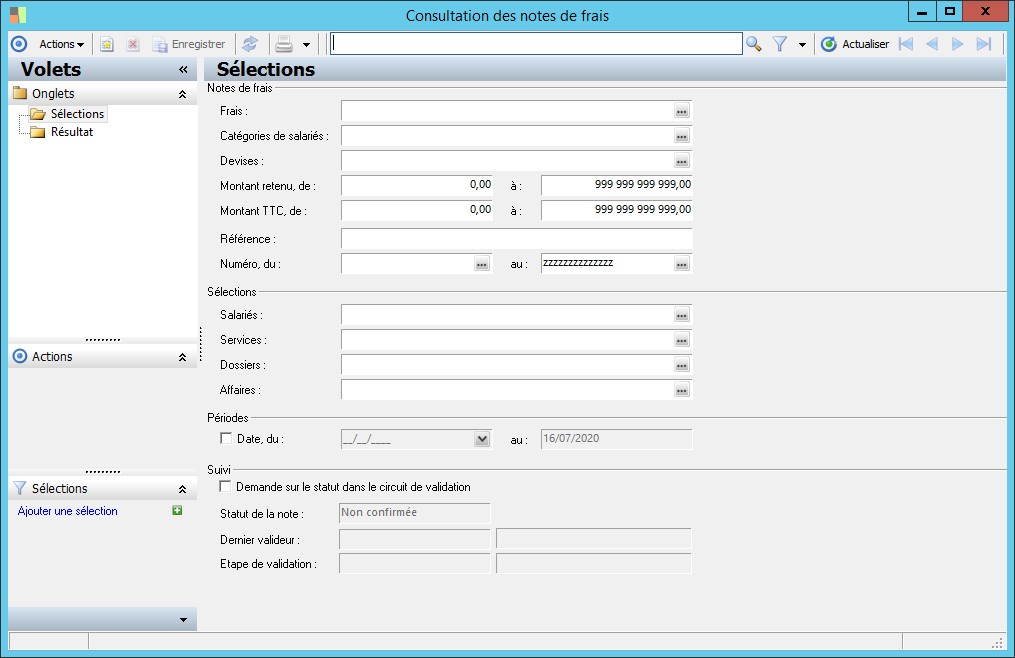Click the printer icon
1015x658 pixels.
pos(284,44)
